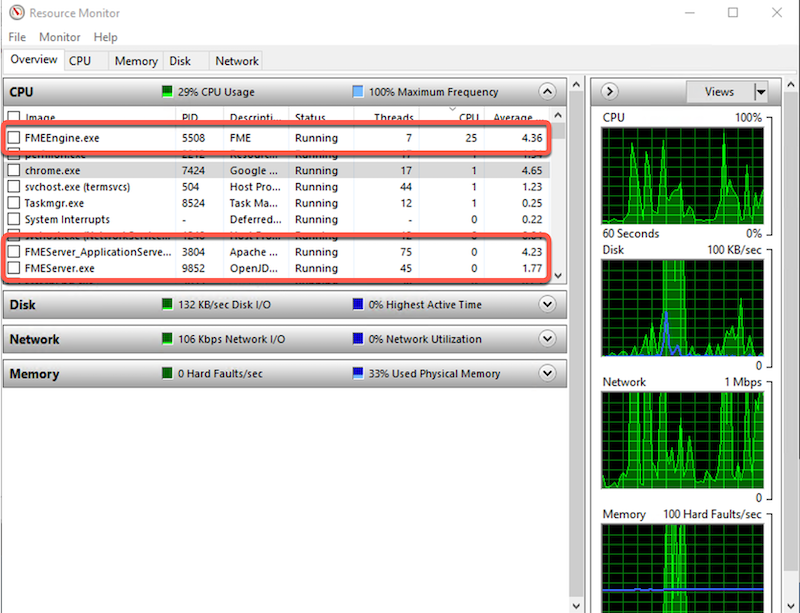This screenshot has width=800, height=613.
Task: Expand the Network section chevron
Action: click(547, 339)
